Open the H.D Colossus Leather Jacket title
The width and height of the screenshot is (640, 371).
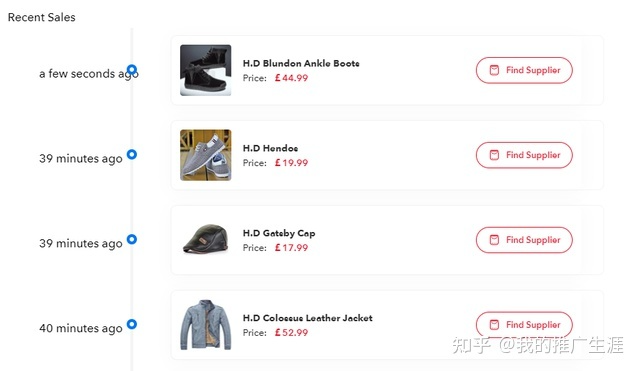[308, 318]
